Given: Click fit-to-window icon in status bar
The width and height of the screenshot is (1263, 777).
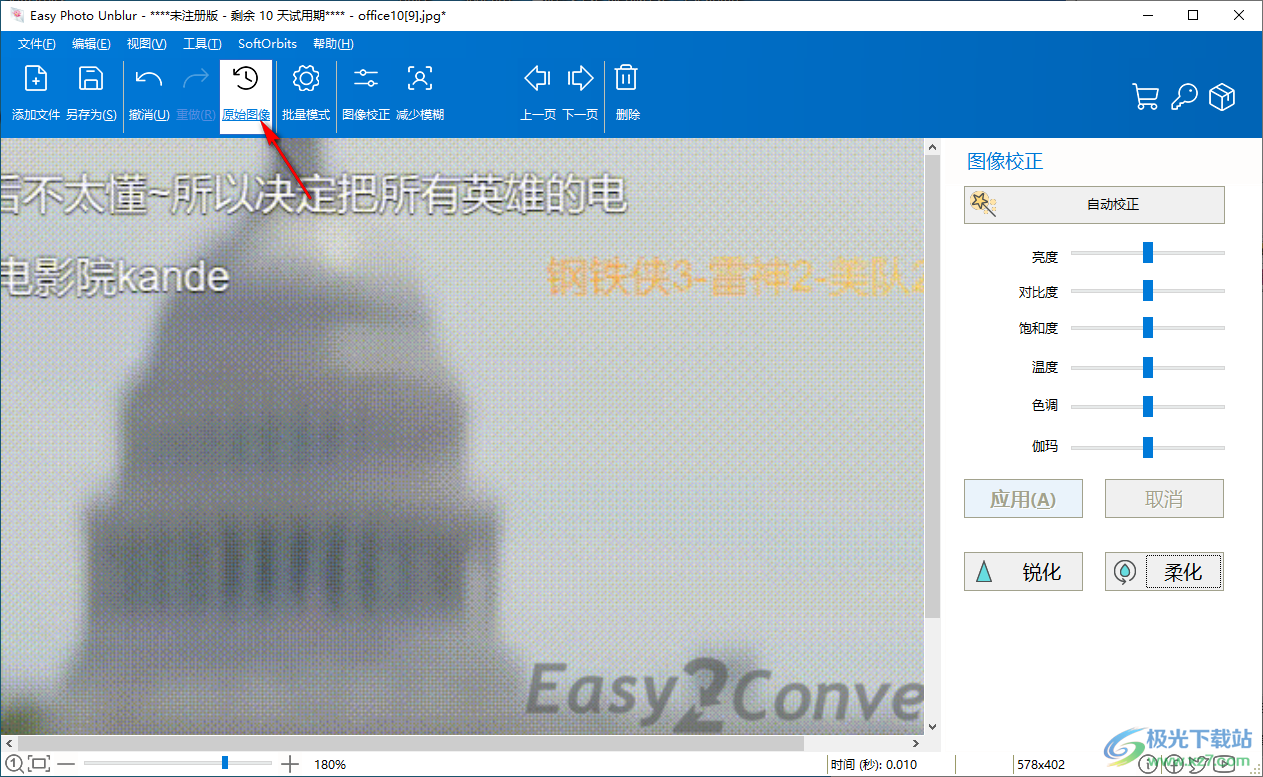Looking at the screenshot, I should [x=39, y=764].
